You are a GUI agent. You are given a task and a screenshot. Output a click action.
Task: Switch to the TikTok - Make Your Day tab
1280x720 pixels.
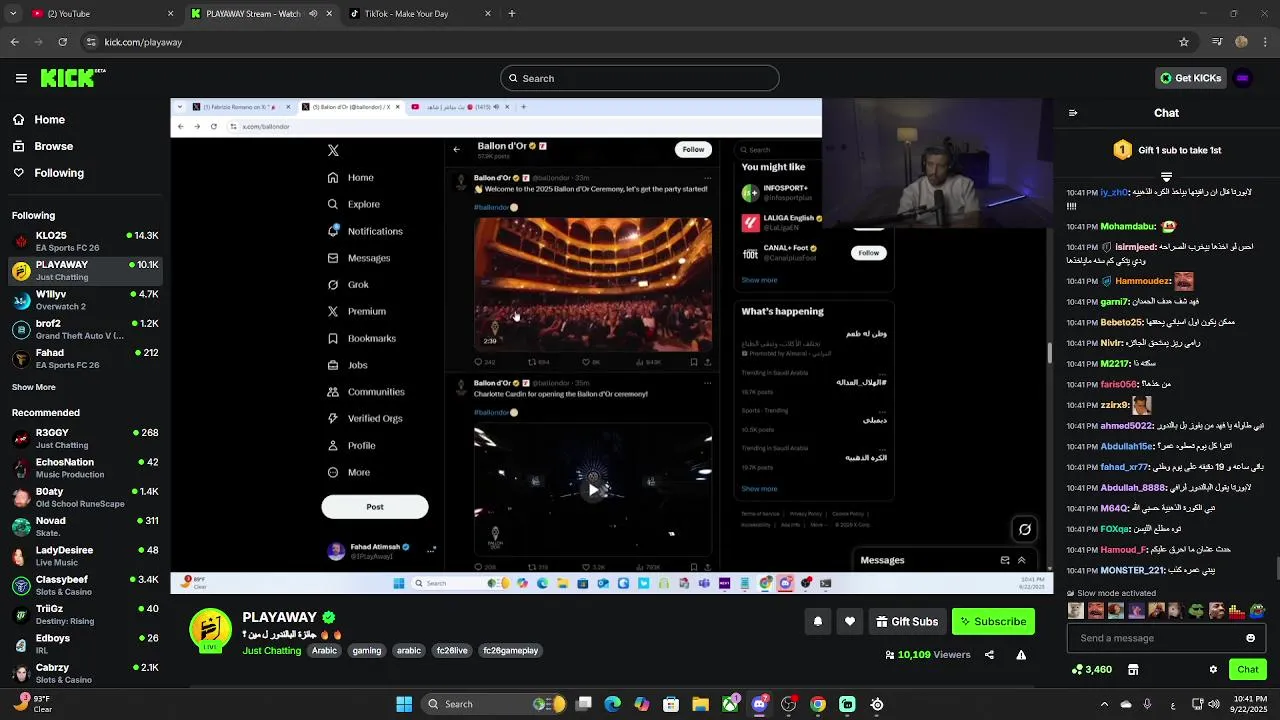point(420,14)
